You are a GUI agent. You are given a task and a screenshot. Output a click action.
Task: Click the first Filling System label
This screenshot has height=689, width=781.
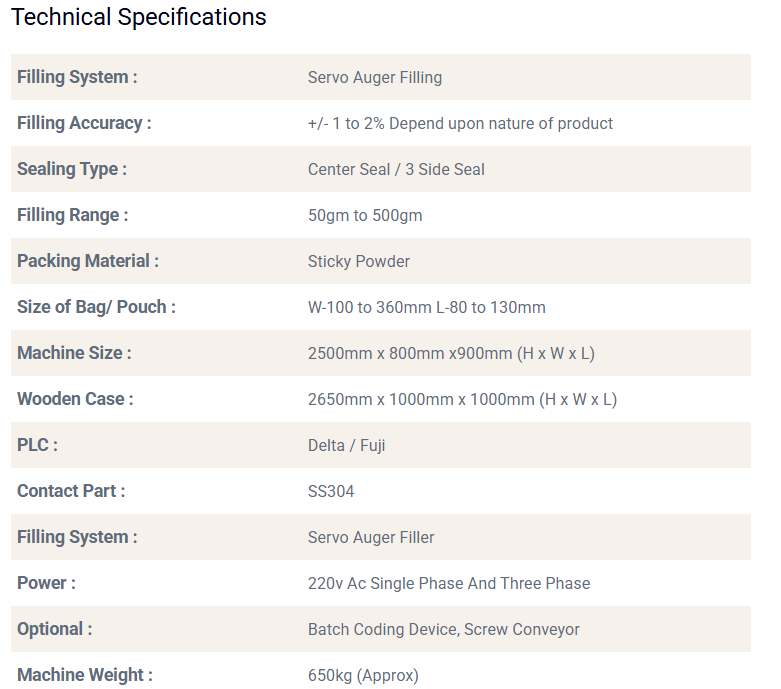[x=77, y=77]
